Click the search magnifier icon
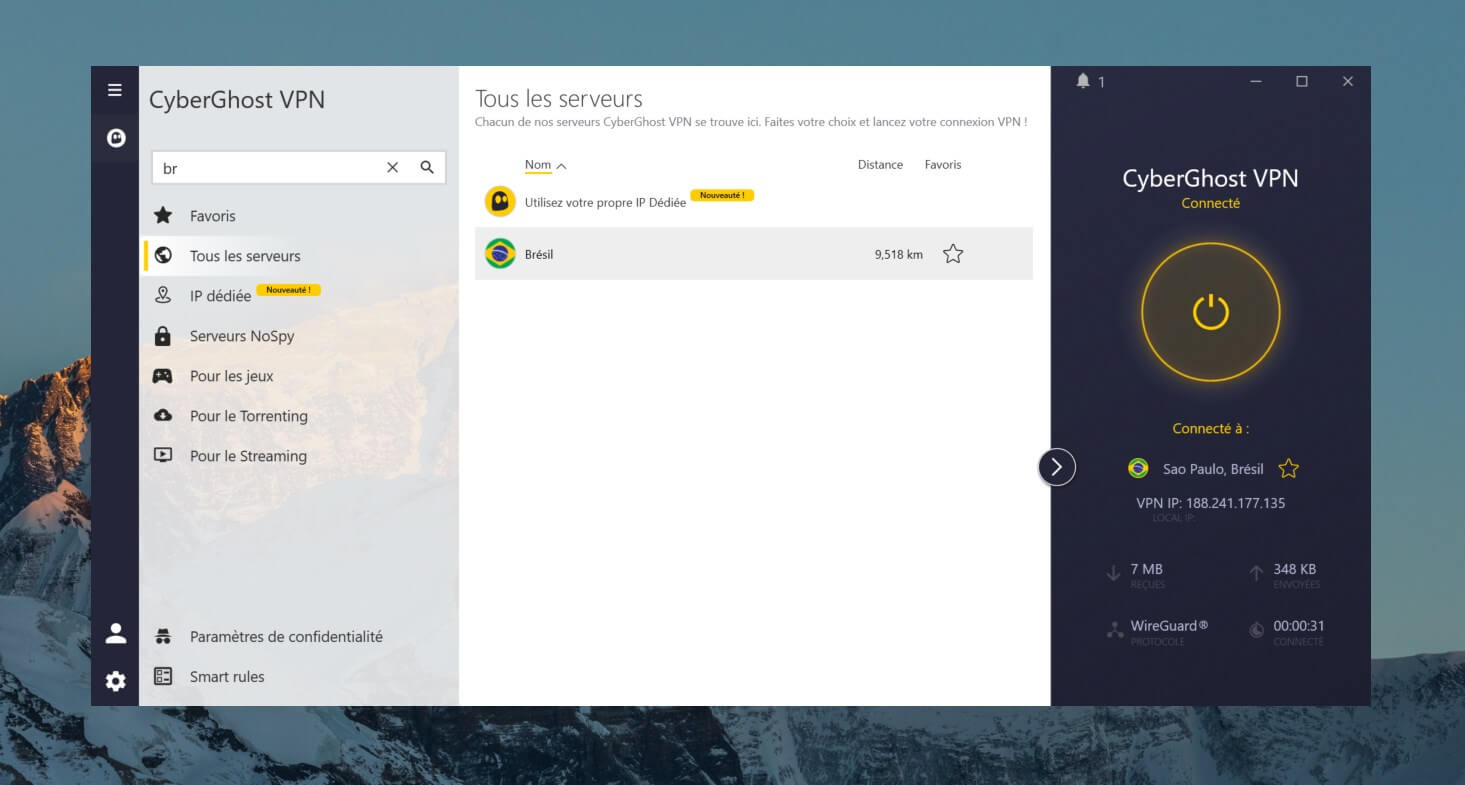The height and width of the screenshot is (785, 1465). [427, 168]
